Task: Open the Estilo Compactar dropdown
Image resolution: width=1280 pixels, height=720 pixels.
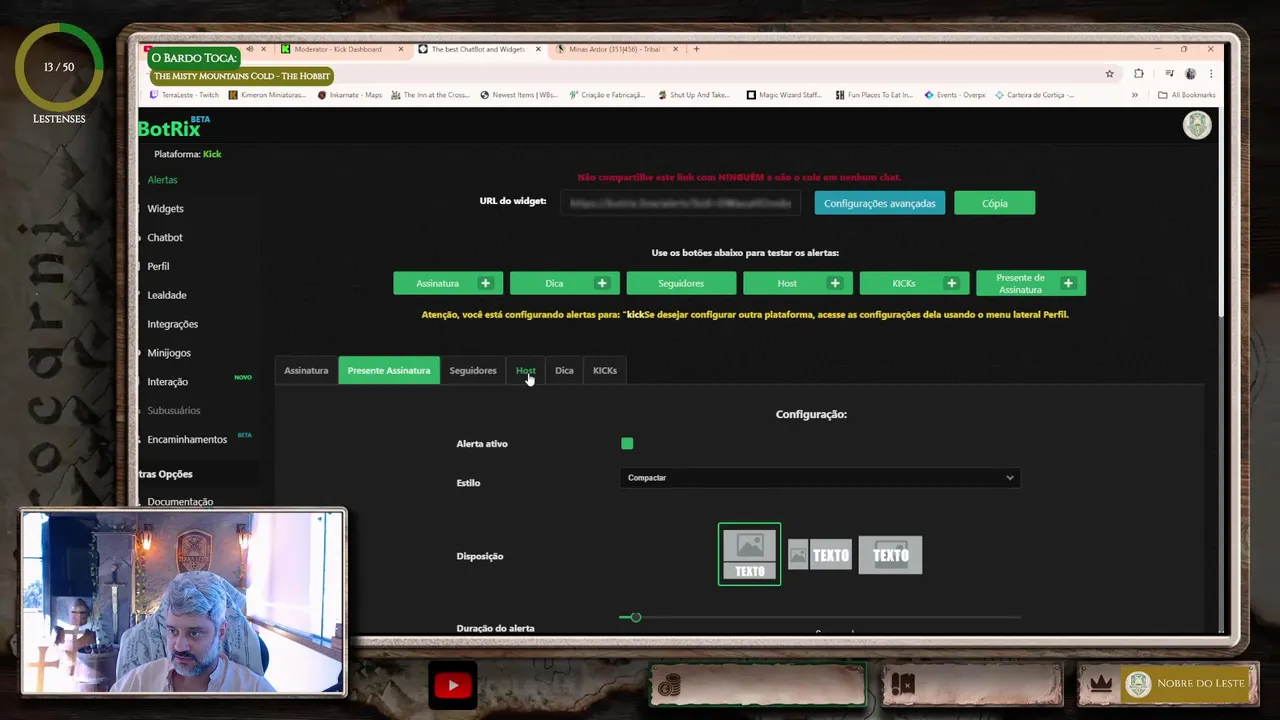Action: point(820,478)
